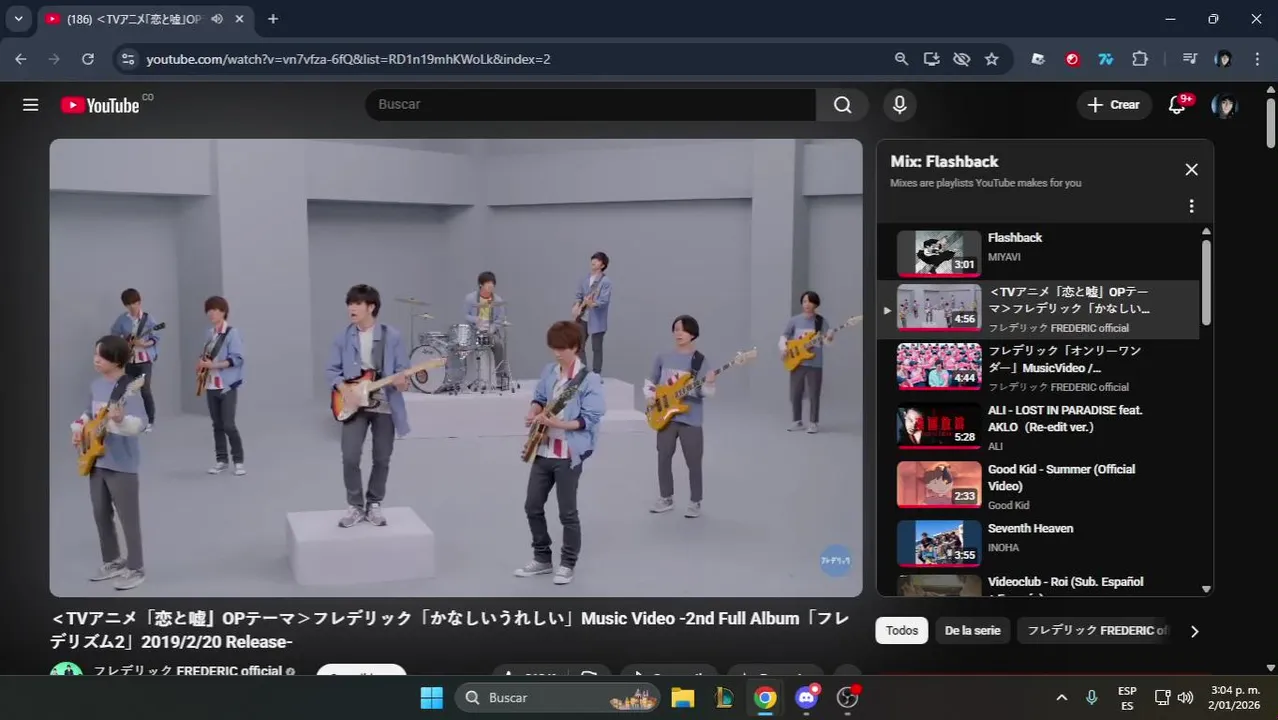Open YouTube account avatar menu
Image resolution: width=1278 pixels, height=720 pixels.
(x=1224, y=105)
